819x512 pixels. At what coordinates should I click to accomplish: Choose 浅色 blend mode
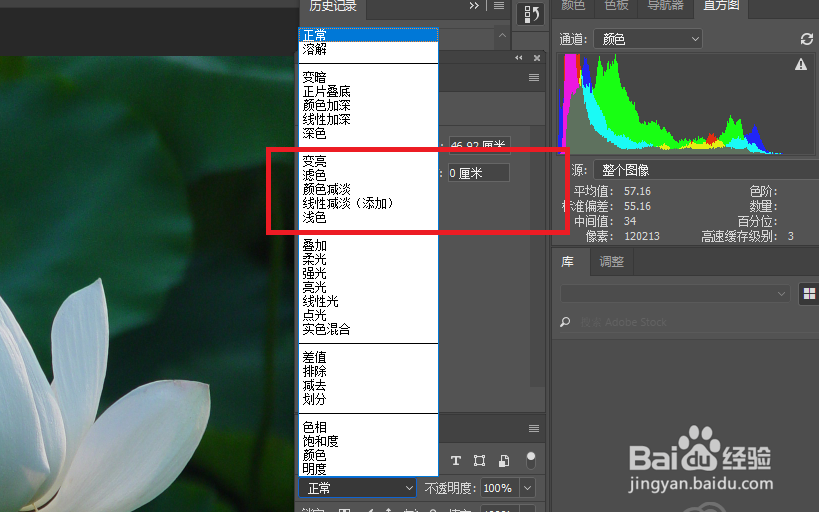pyautogui.click(x=368, y=217)
